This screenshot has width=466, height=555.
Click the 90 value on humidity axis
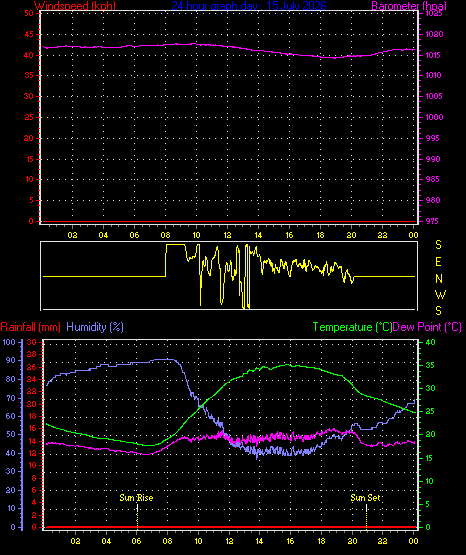(x=11, y=361)
